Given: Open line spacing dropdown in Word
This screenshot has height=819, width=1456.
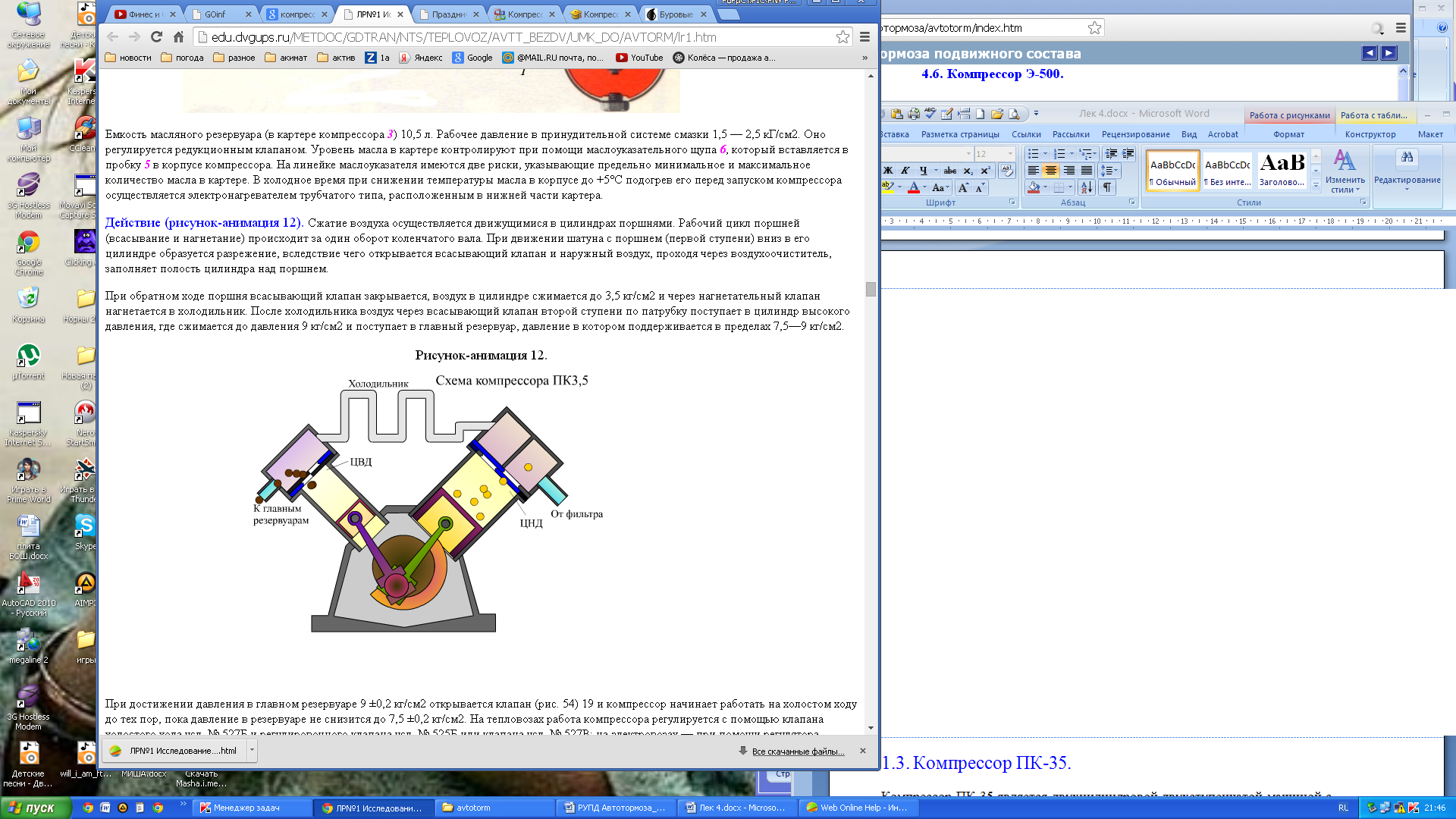Looking at the screenshot, I should (x=1110, y=171).
